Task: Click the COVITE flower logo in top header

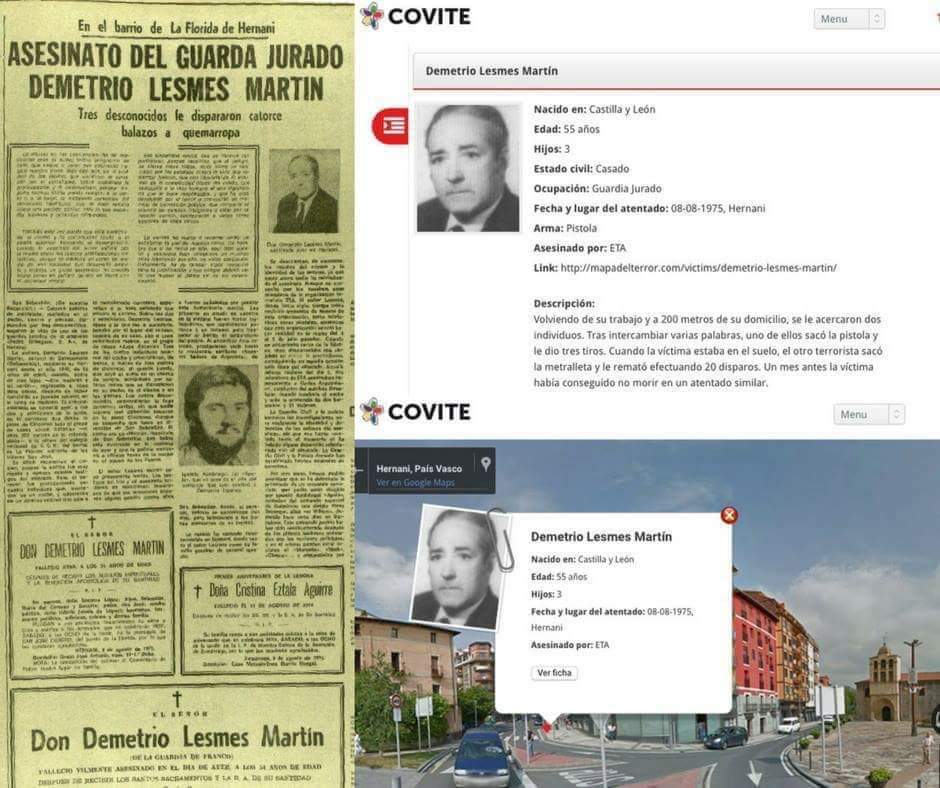Action: 372,16
